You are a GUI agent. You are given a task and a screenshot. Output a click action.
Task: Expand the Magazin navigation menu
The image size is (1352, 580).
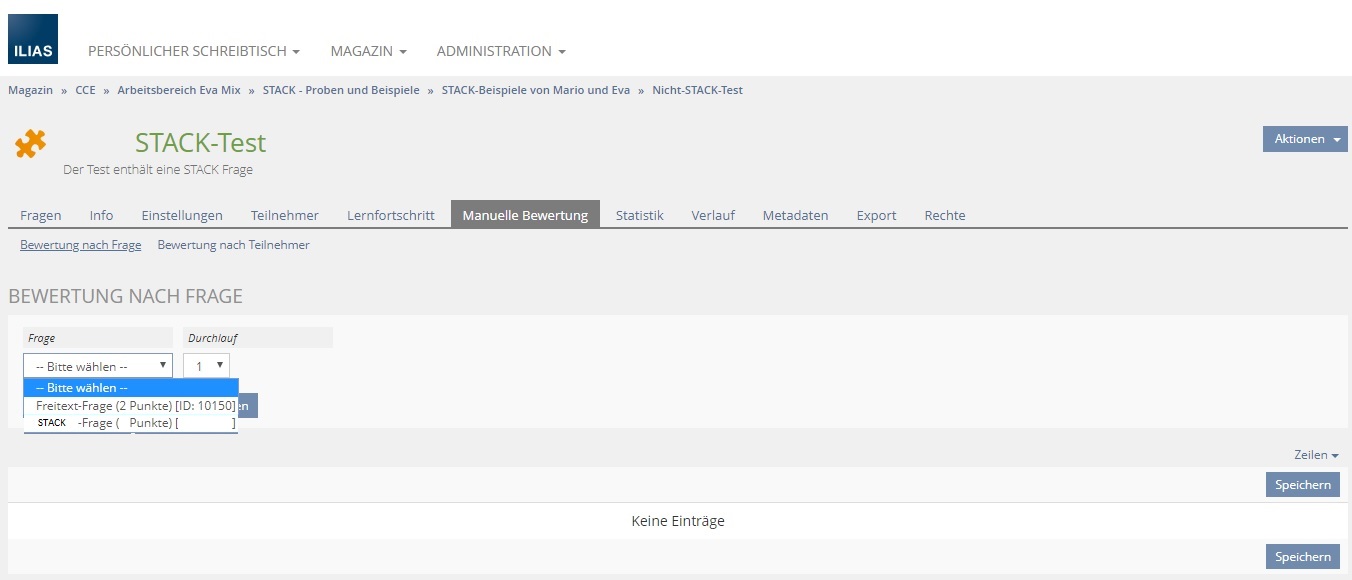click(x=368, y=51)
